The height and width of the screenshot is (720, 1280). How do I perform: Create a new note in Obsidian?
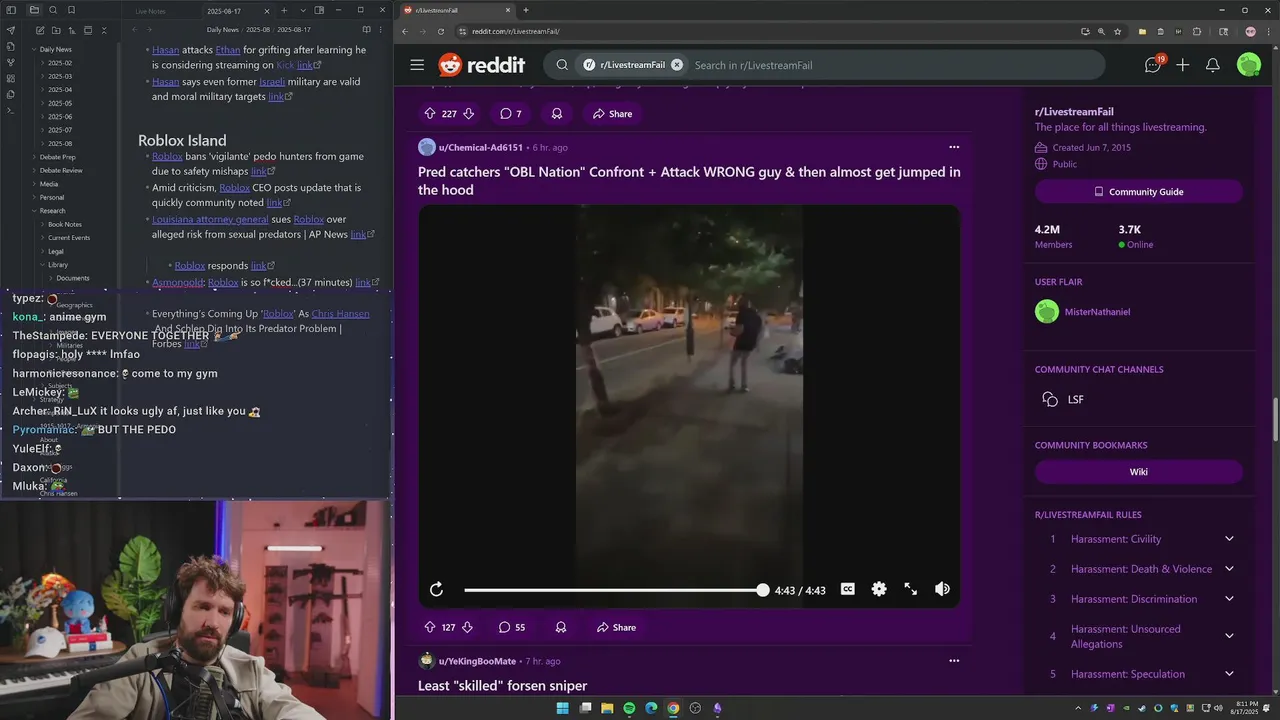(x=39, y=31)
